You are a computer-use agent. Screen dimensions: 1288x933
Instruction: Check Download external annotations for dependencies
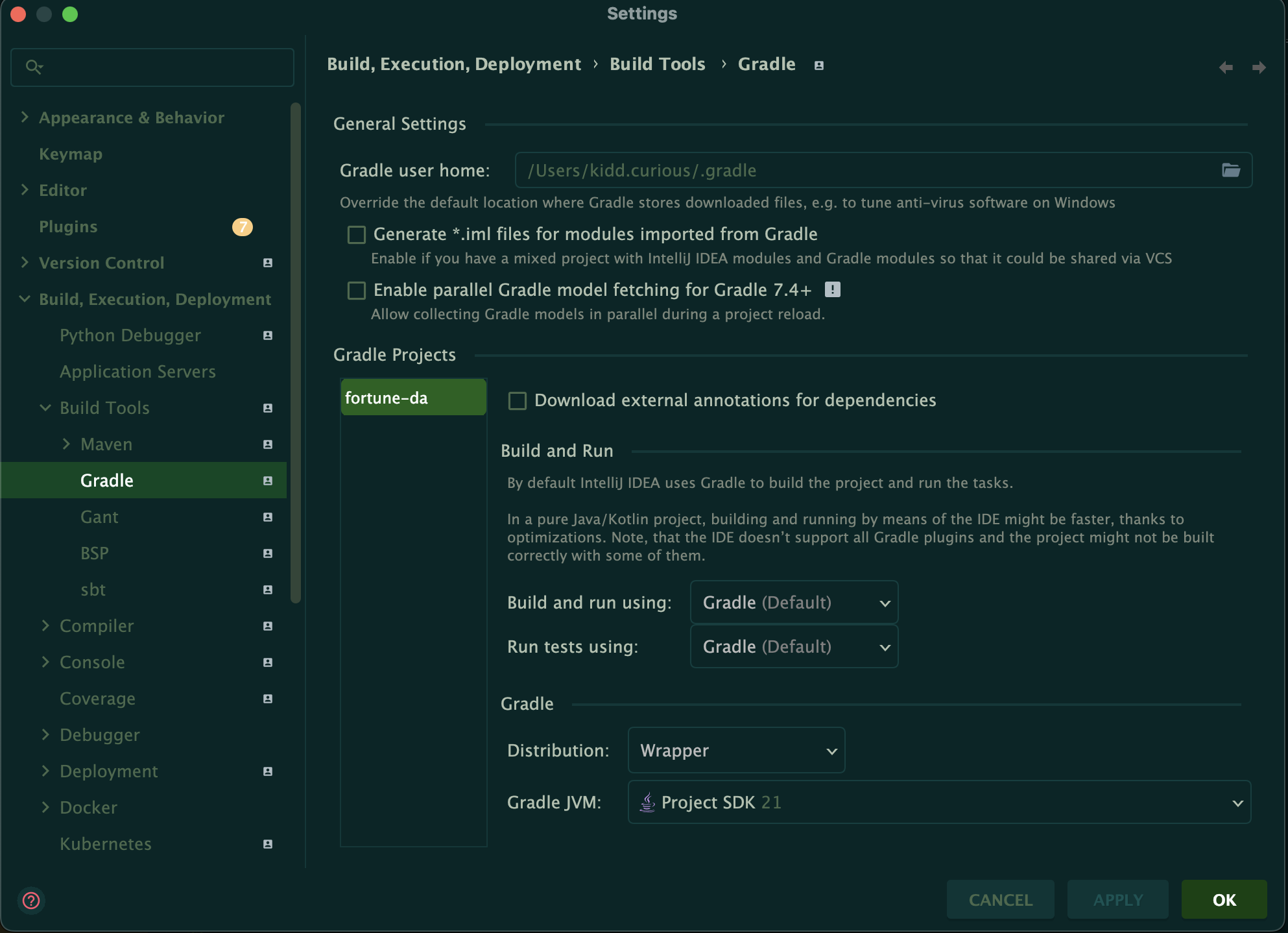(518, 400)
